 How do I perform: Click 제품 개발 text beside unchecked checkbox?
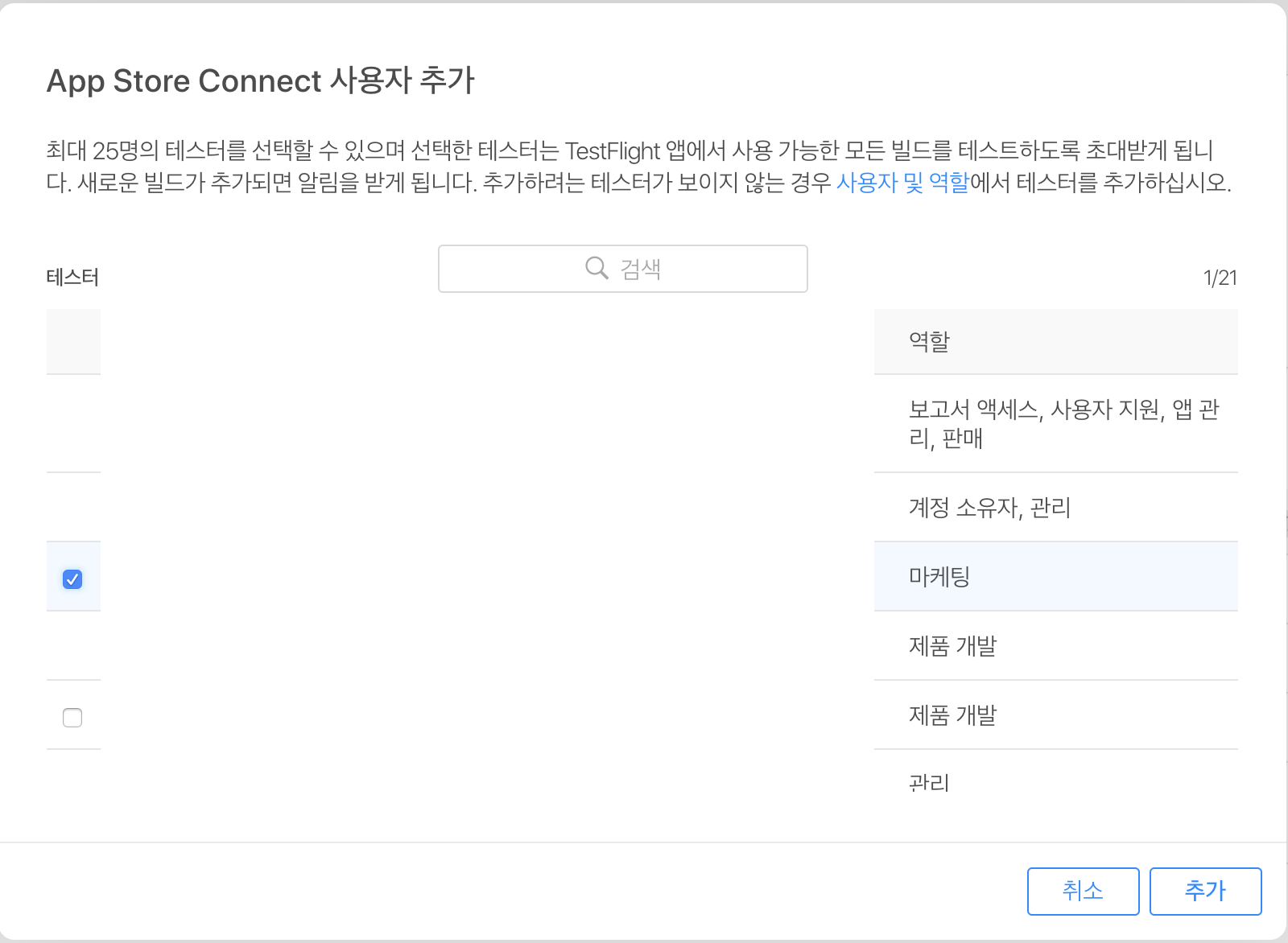click(x=952, y=714)
